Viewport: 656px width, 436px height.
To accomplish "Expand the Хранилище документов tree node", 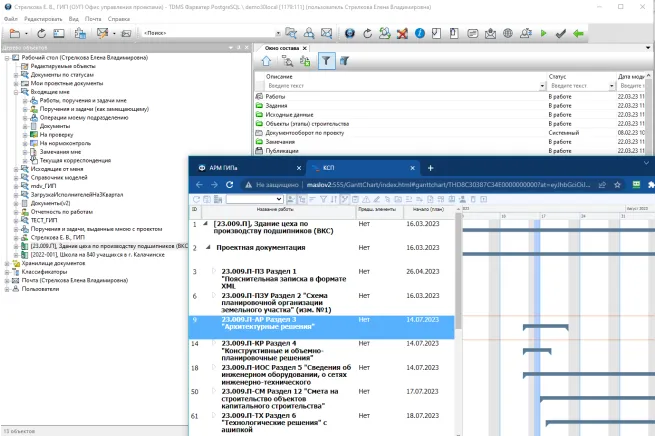I will coord(9,263).
